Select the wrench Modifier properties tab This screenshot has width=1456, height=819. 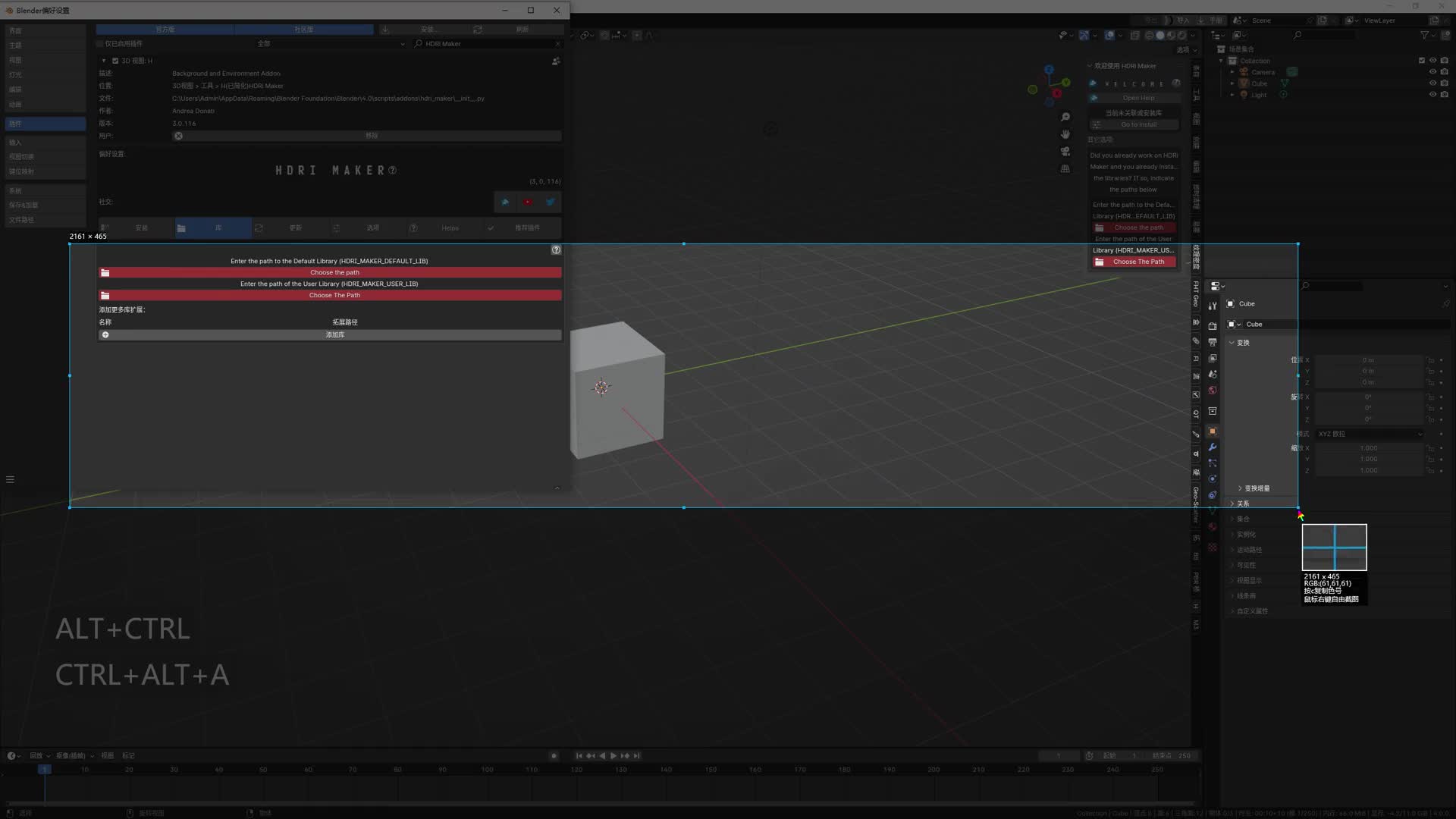1212,447
